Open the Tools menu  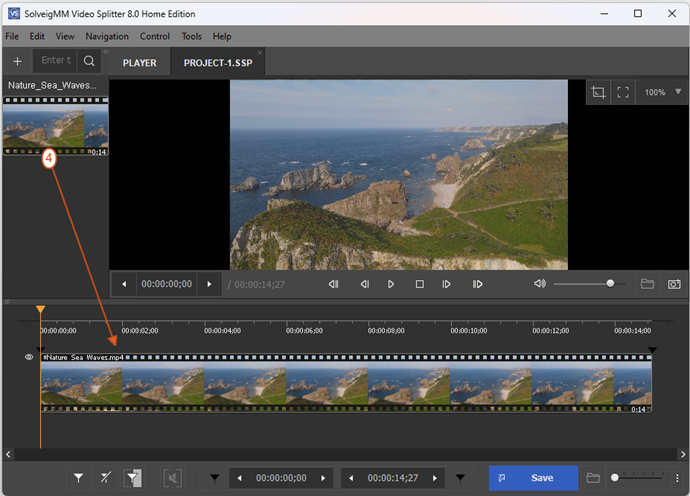pos(191,37)
